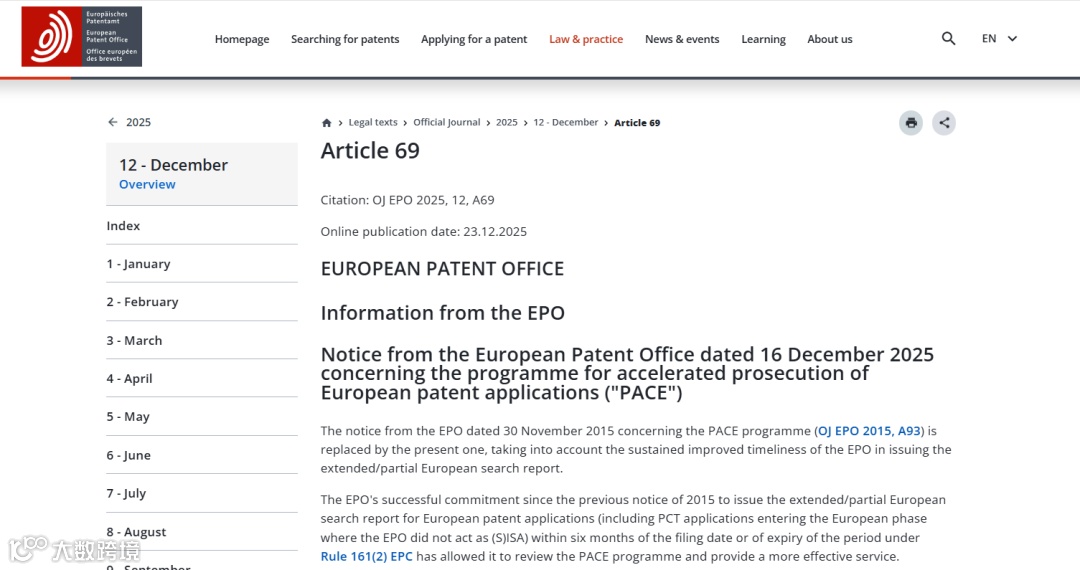Open Law & practice menu
The width and height of the screenshot is (1080, 570).
tap(586, 39)
